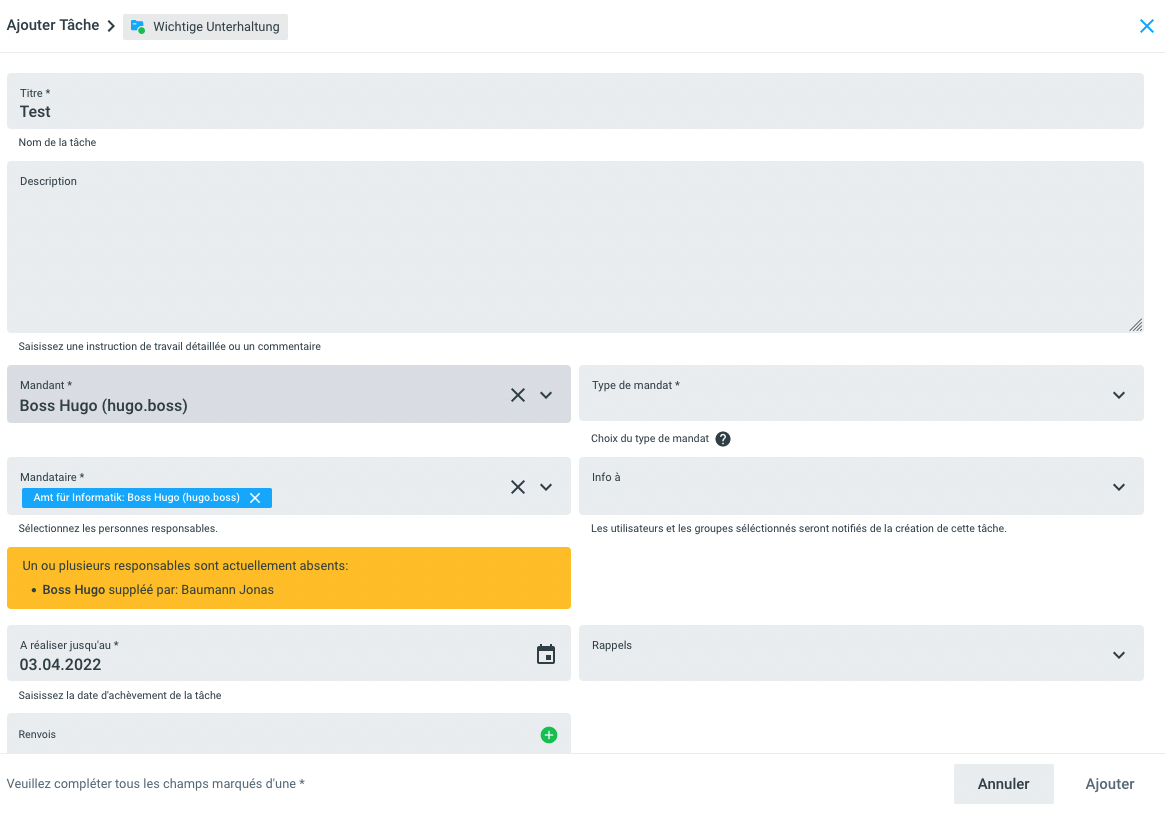Expand the Mandataire dropdown arrow
The image size is (1165, 813).
pos(546,487)
